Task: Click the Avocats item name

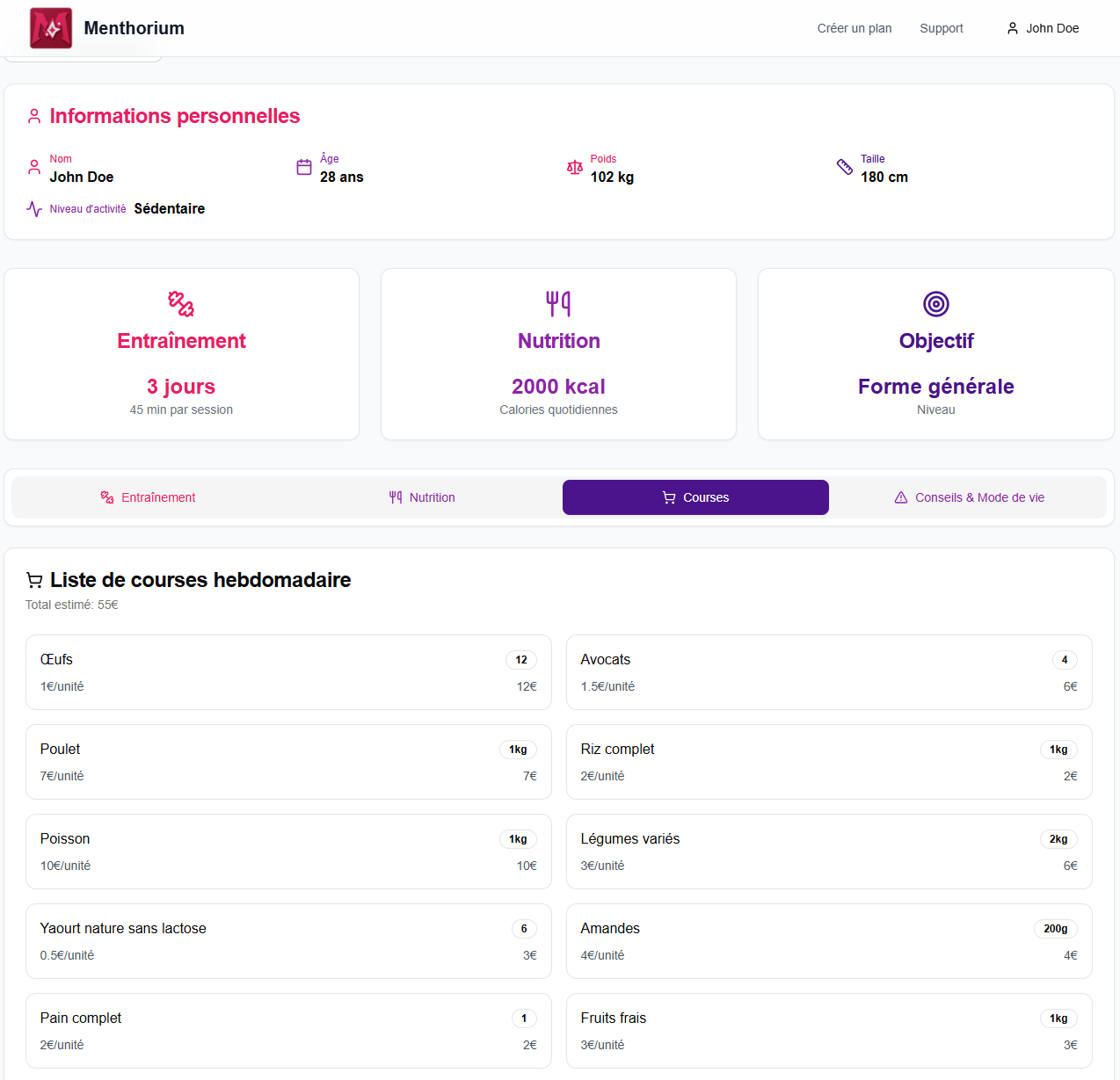Action: point(606,659)
